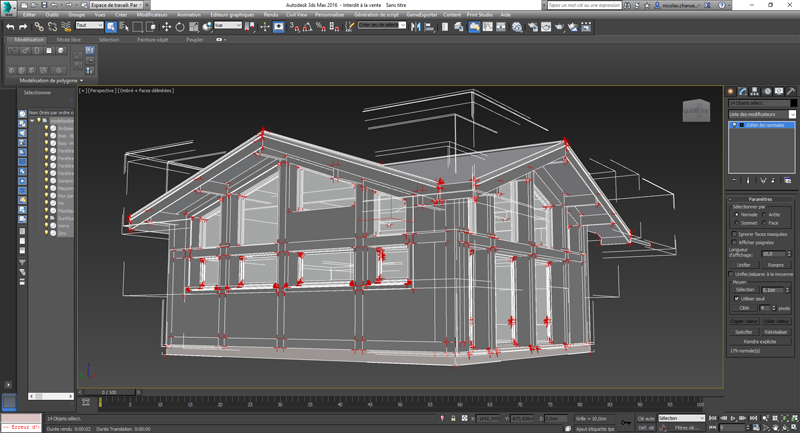The image size is (800, 433).
Task: Open the Utilities hammer panel tab
Action: [791, 91]
